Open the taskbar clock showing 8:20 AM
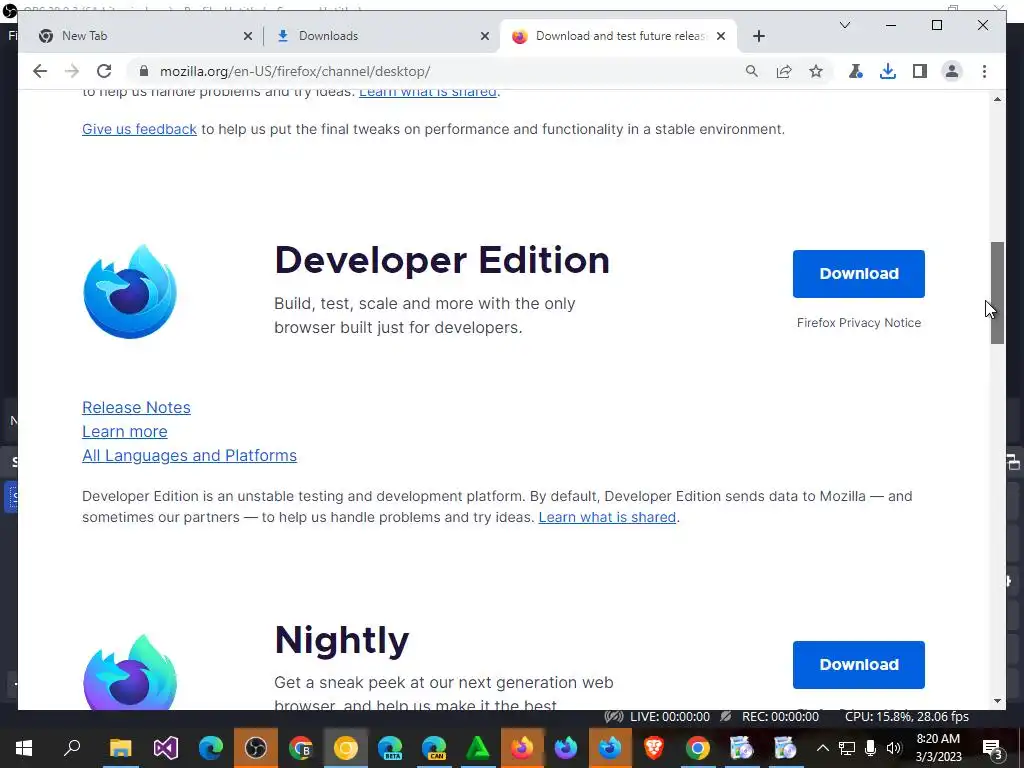Screen dimensions: 1024x768 [x=938, y=748]
